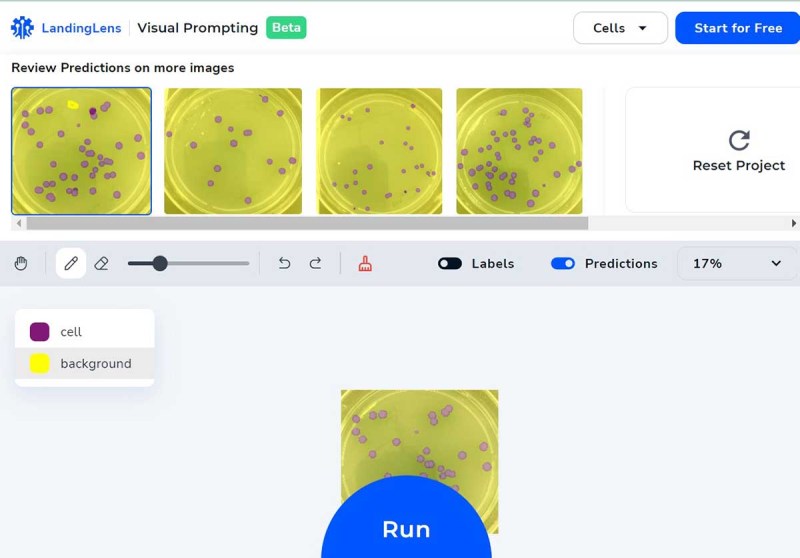
Task: Click the reset circular arrow icon
Action: click(x=739, y=140)
